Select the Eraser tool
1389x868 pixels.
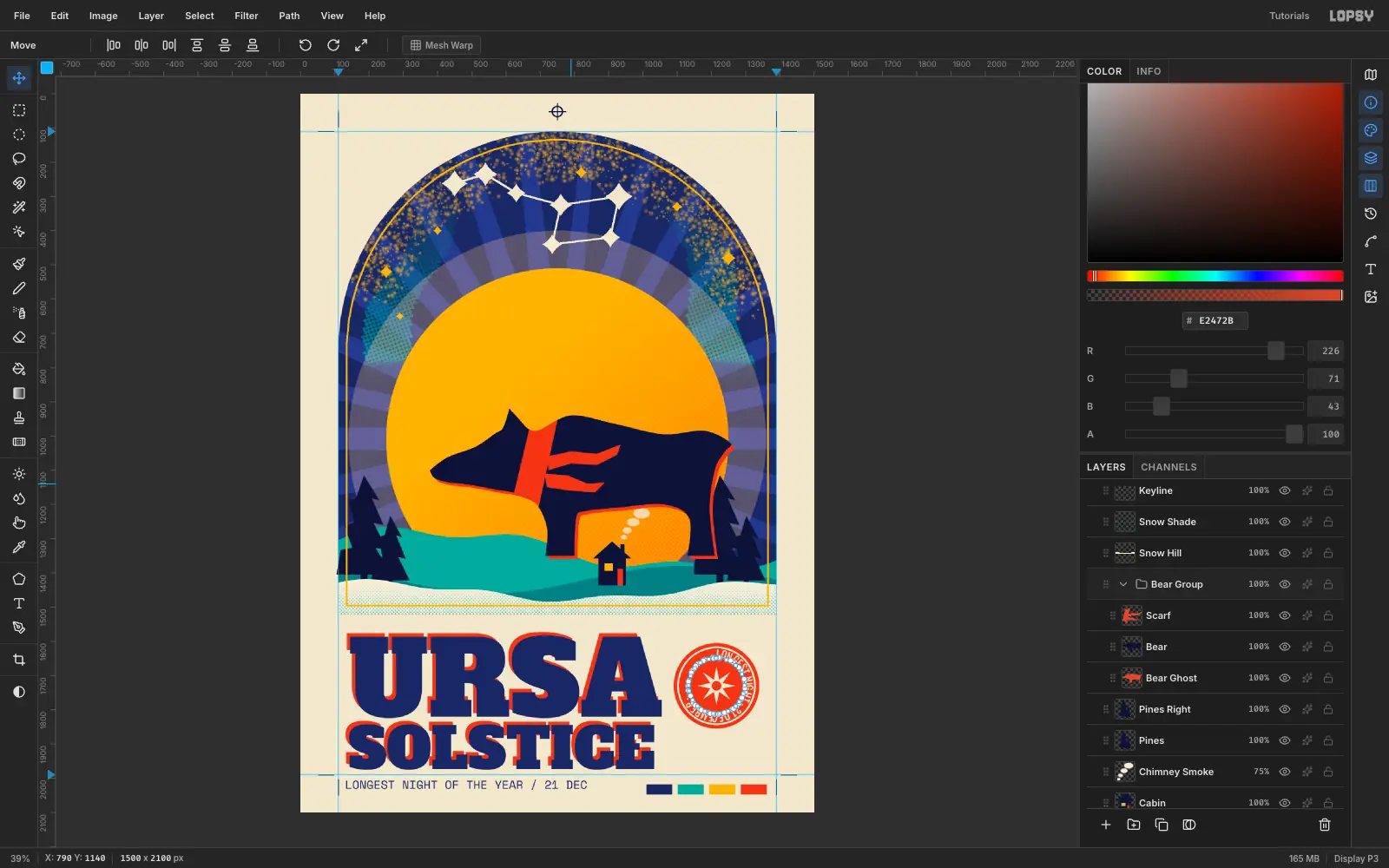(x=19, y=338)
